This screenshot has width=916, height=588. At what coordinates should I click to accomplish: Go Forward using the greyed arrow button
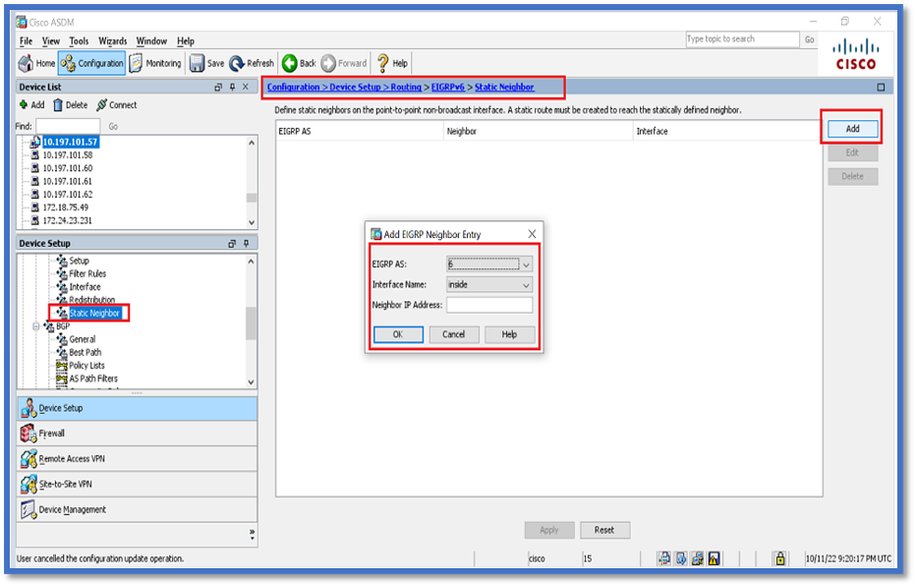[x=344, y=63]
